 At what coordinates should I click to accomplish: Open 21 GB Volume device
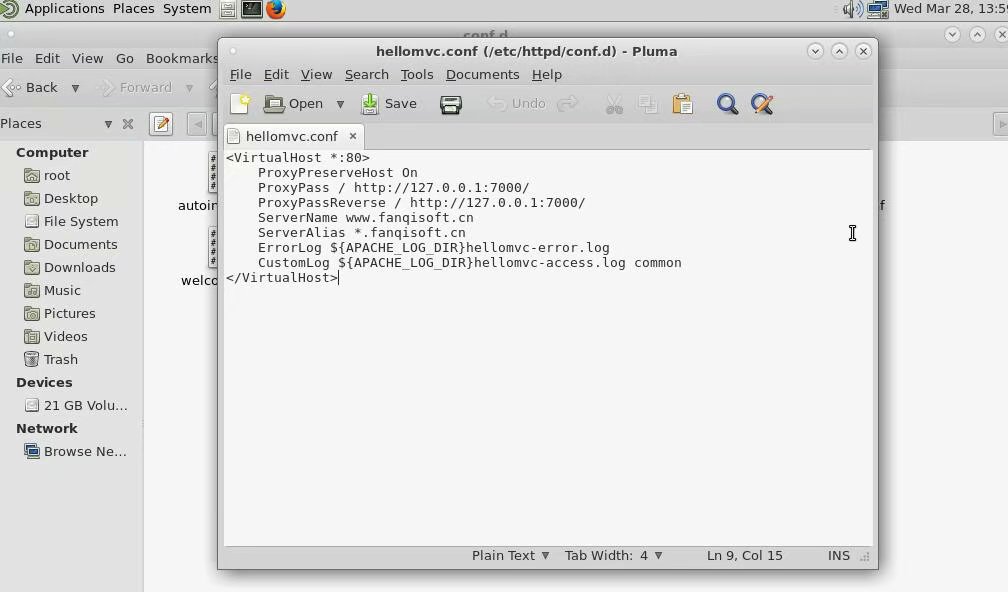[76, 406]
